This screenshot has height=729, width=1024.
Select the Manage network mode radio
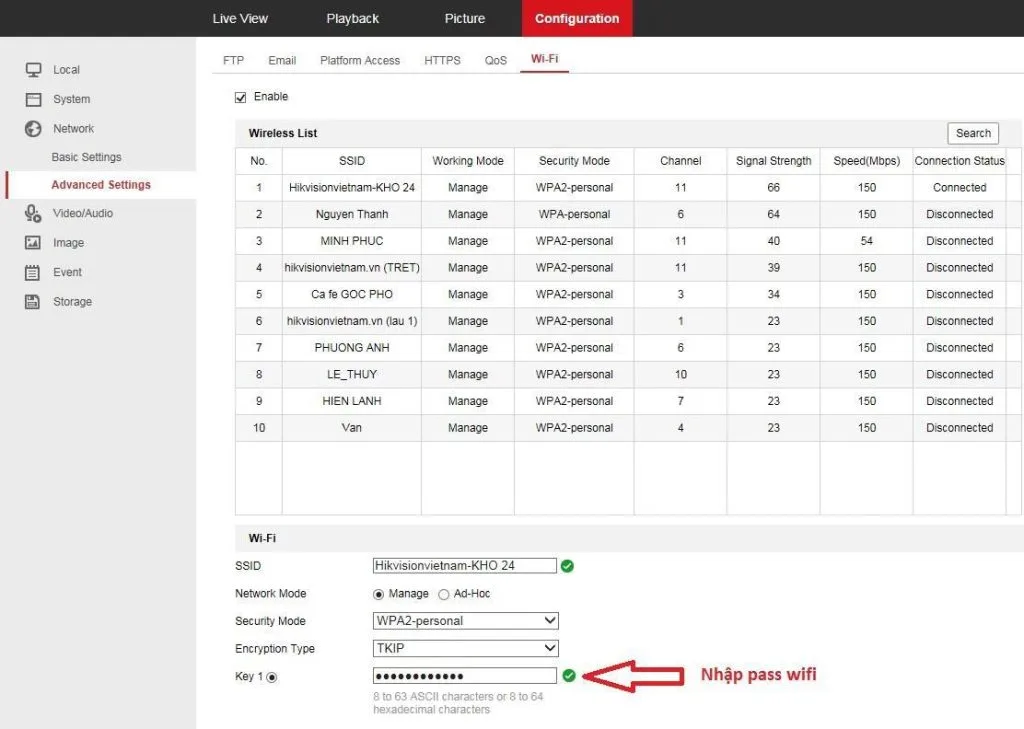pyautogui.click(x=378, y=594)
